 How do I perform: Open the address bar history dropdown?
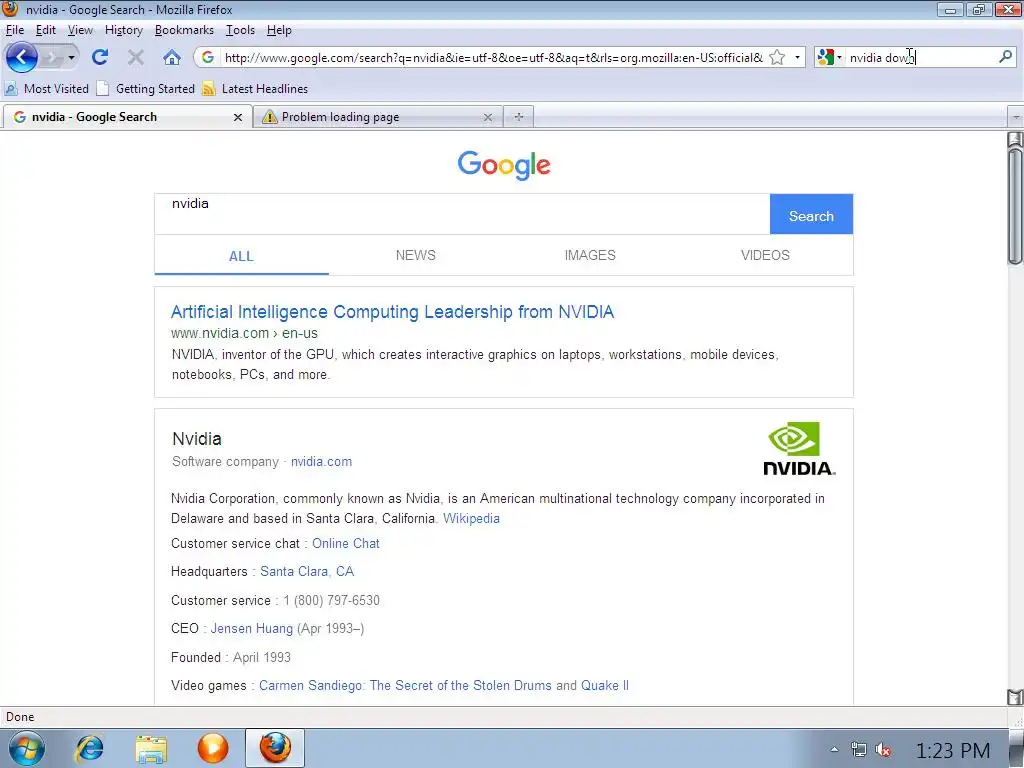(x=797, y=57)
